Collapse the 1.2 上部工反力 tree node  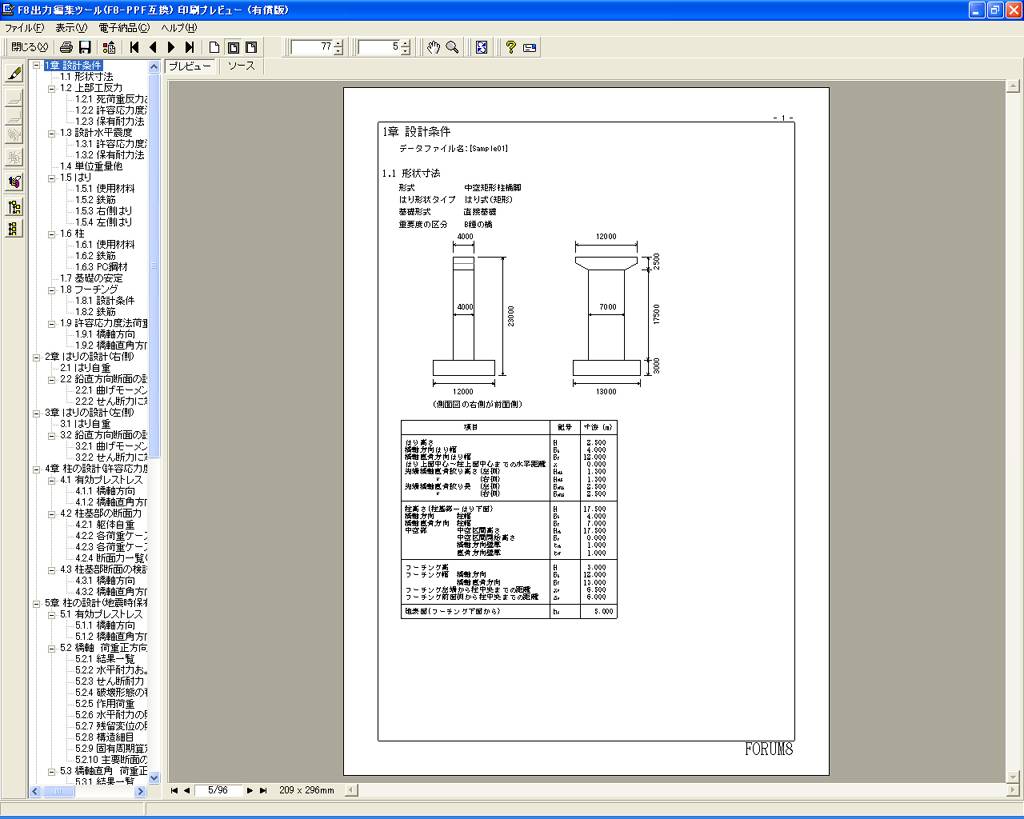tap(52, 88)
